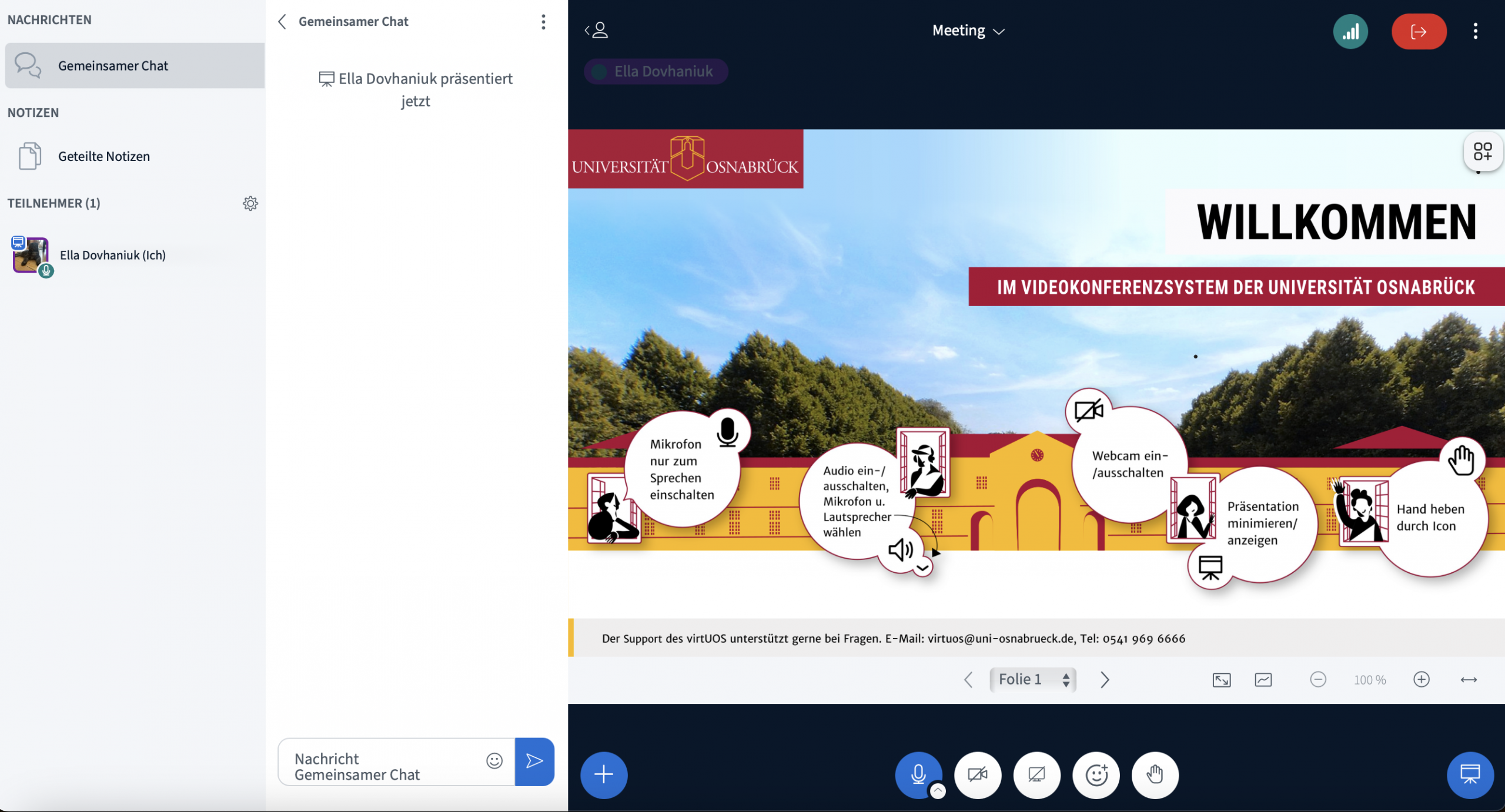Screen dimensions: 1505x812
Task: Click the Universität Osnabrück logo
Action: tap(685, 159)
